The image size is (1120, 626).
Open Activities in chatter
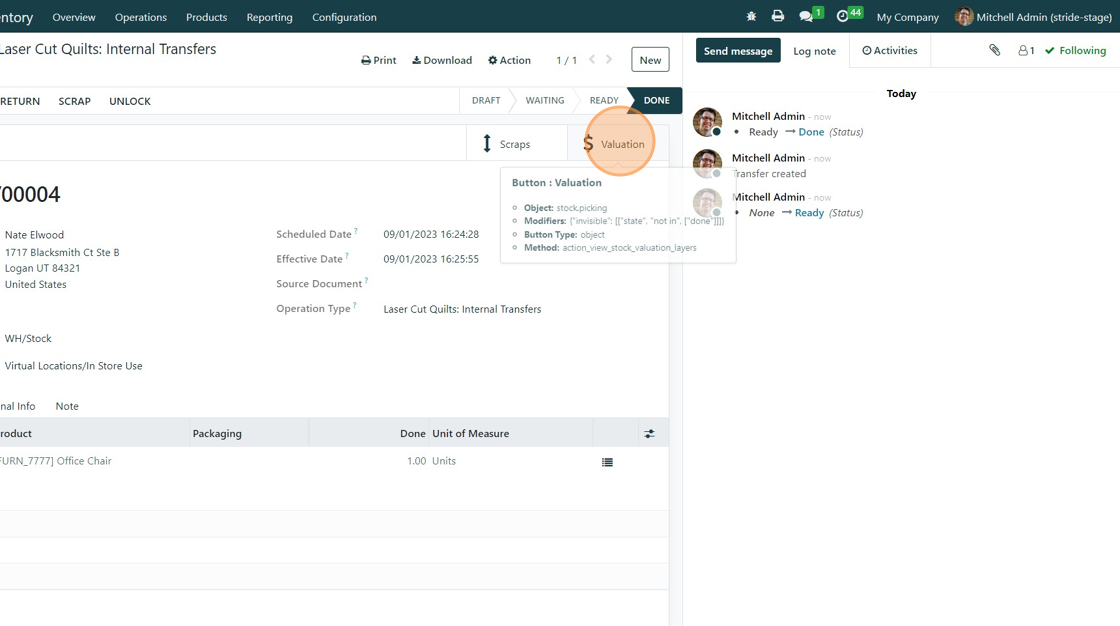[x=889, y=51]
